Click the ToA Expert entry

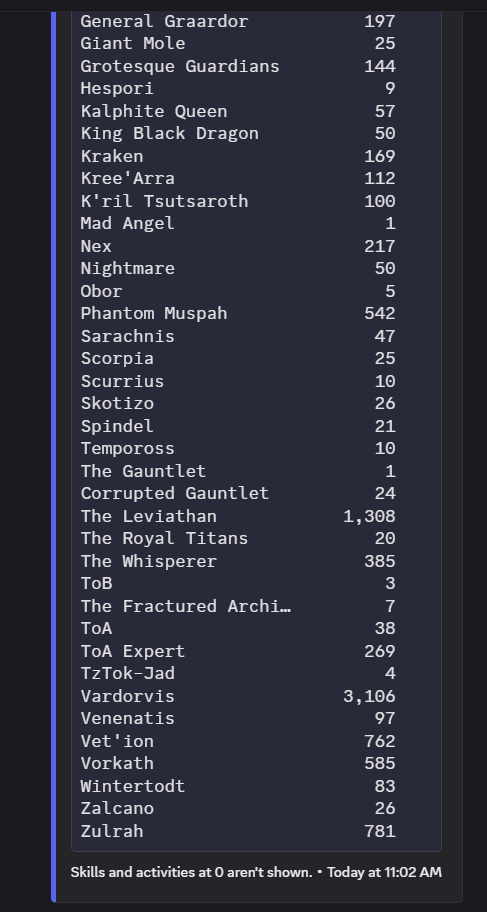[x=133, y=651]
